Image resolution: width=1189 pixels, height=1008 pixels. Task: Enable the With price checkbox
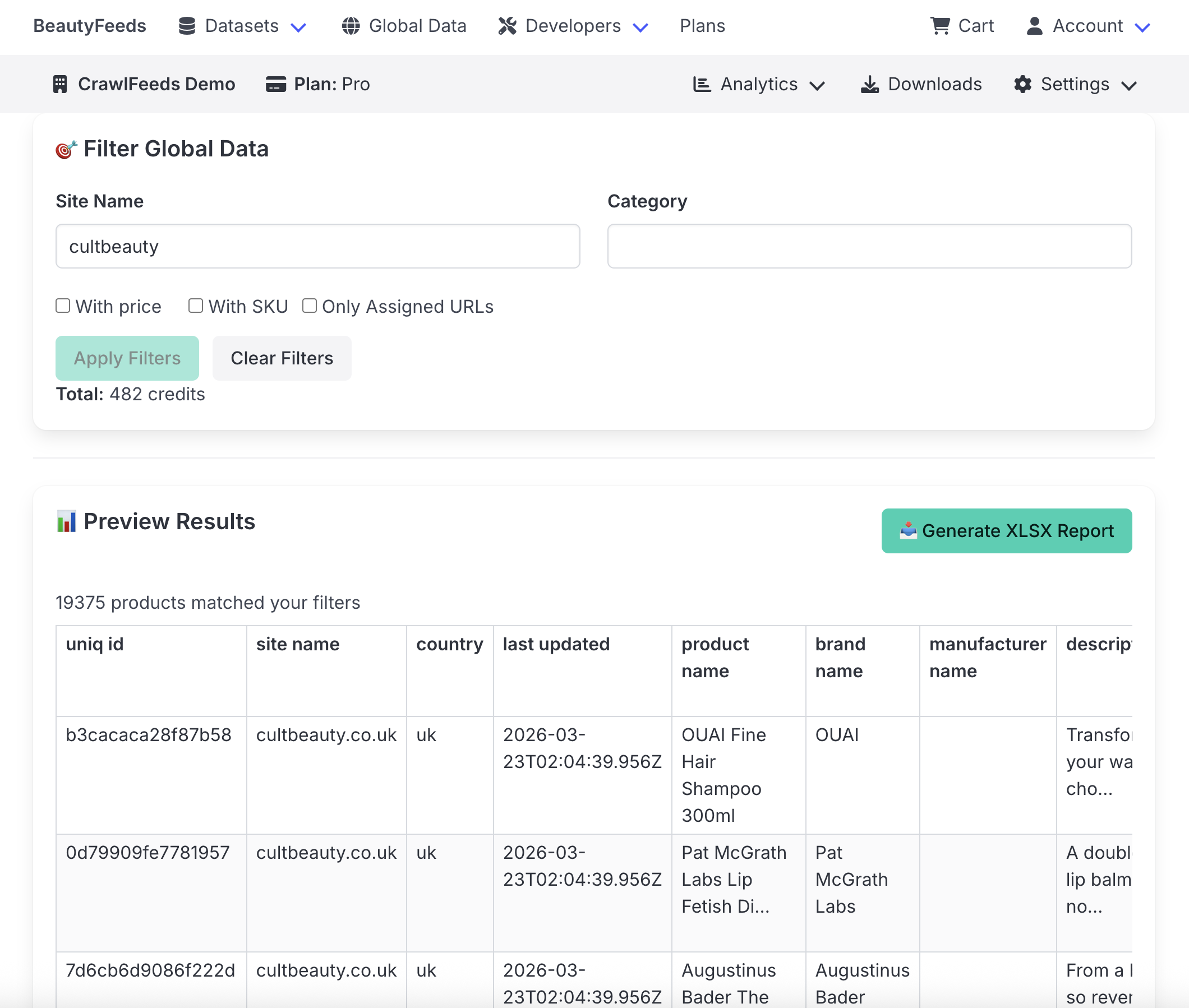(63, 306)
